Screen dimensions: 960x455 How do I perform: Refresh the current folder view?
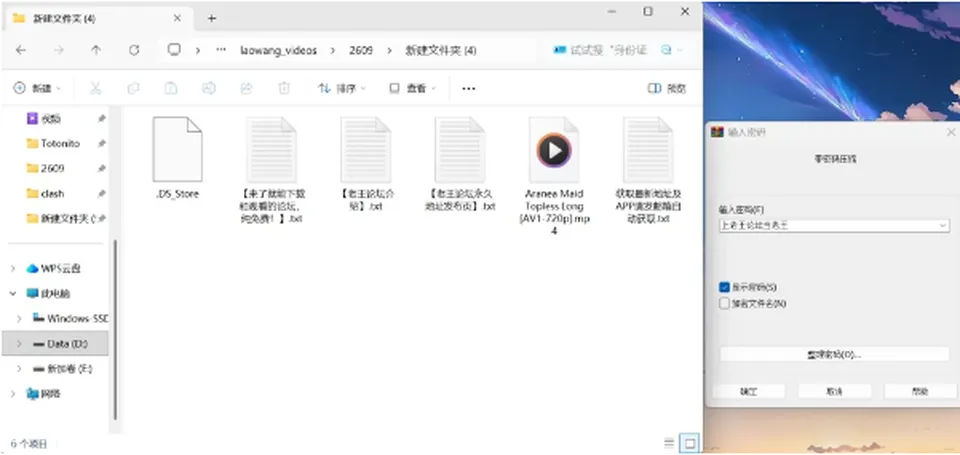[134, 50]
